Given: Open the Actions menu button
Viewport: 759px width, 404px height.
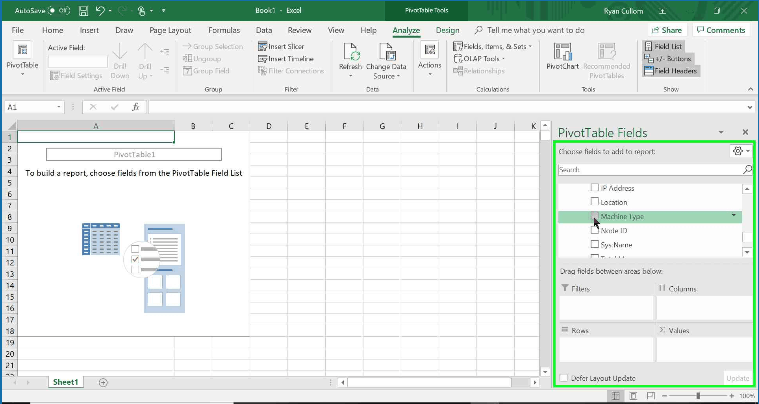Looking at the screenshot, I should click(429, 60).
